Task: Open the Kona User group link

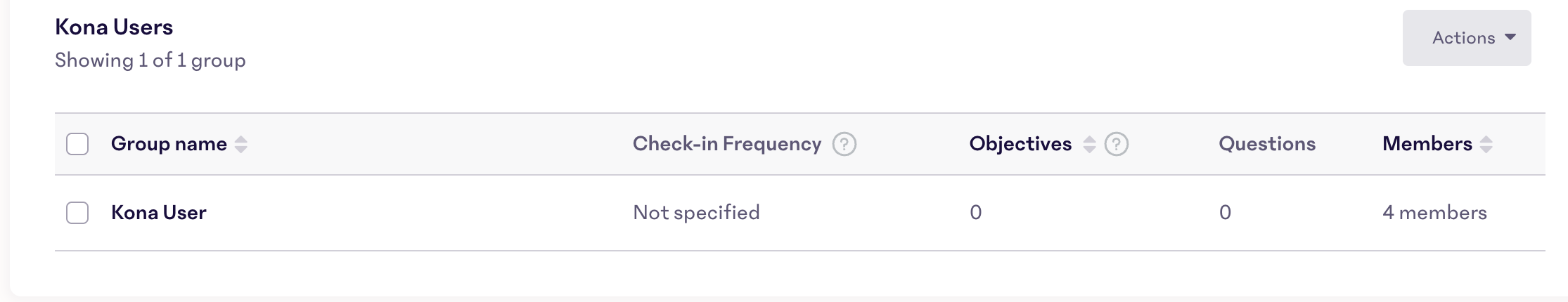Action: (x=158, y=213)
